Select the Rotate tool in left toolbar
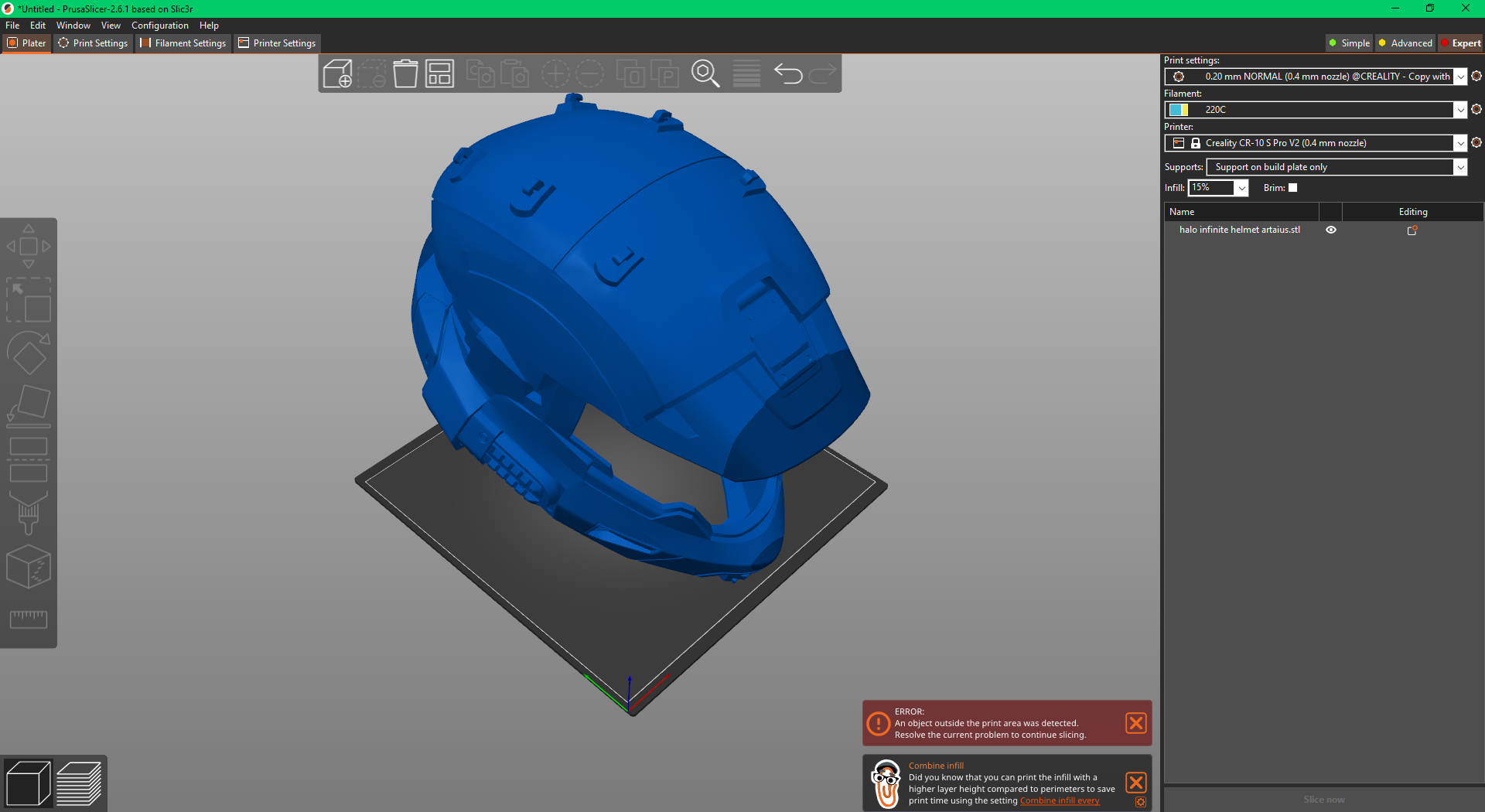Screen dimensions: 1485x812 pyautogui.click(x=29, y=354)
